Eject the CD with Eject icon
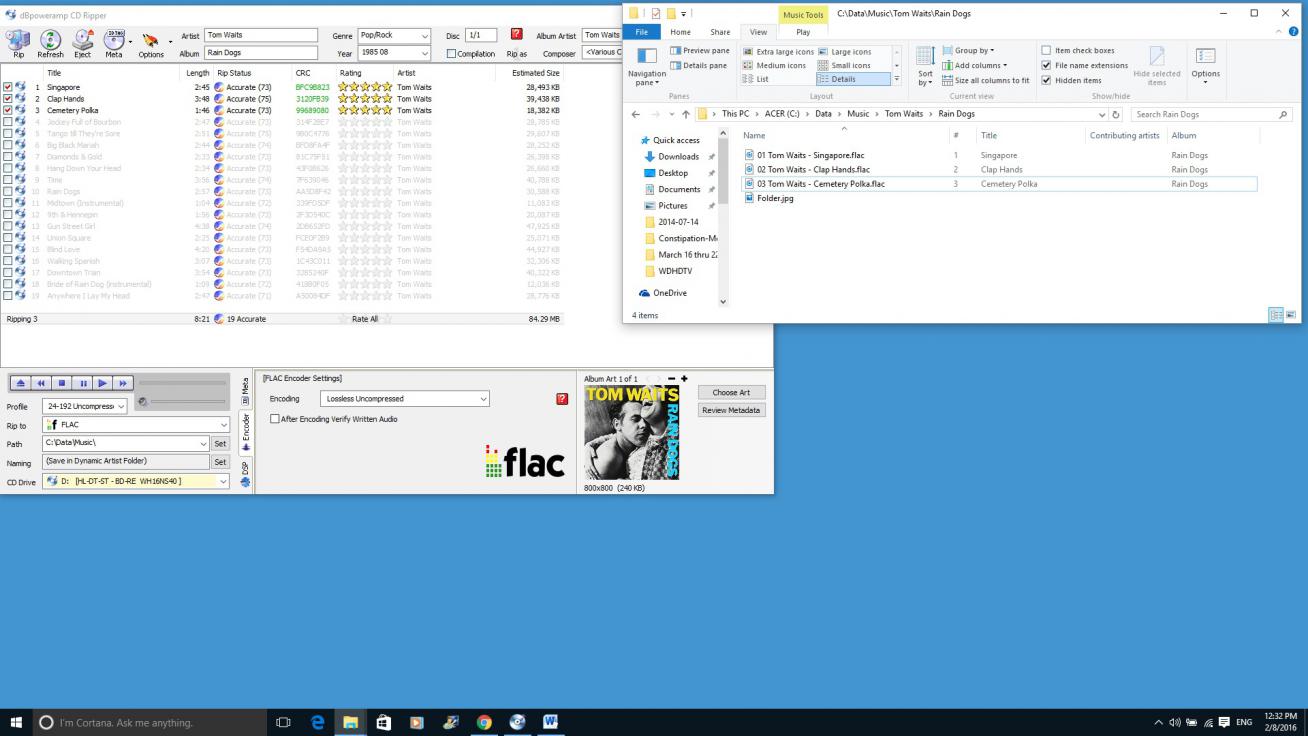Screen dimensions: 1308x736 (x=82, y=42)
